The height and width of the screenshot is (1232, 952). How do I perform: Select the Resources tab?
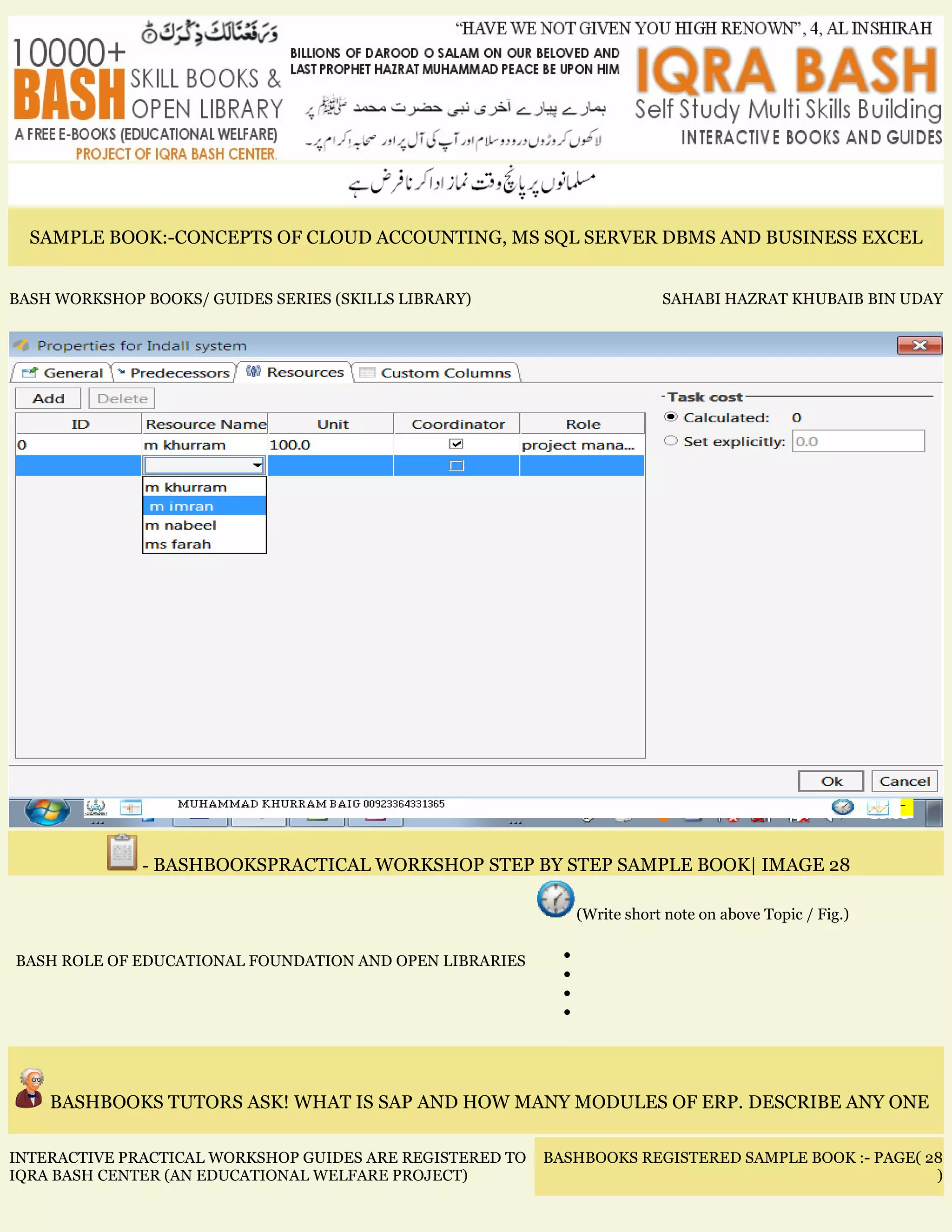click(294, 372)
